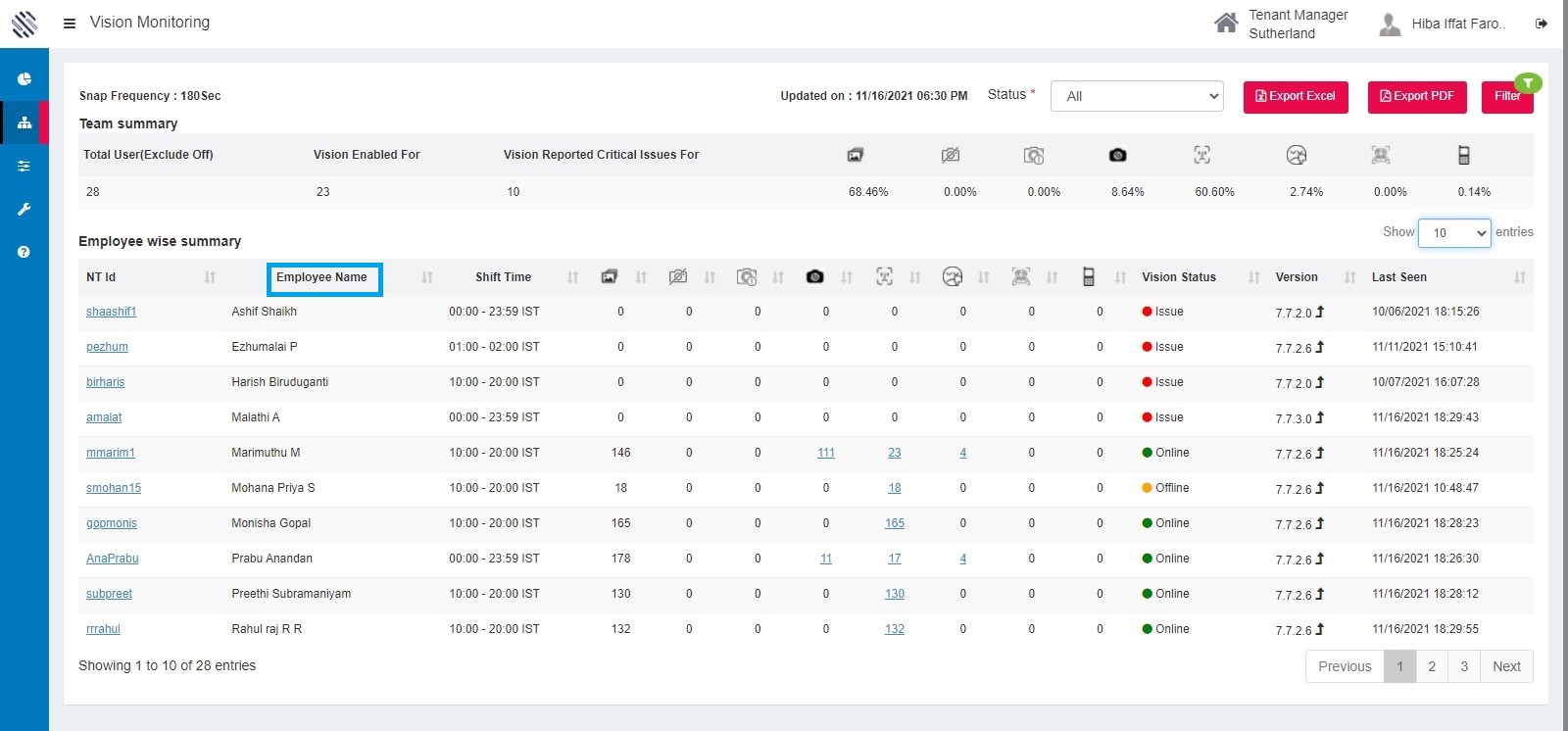Viewport: 1568px width, 731px height.
Task: Click the green funnel icon on Filter
Action: (x=1527, y=83)
